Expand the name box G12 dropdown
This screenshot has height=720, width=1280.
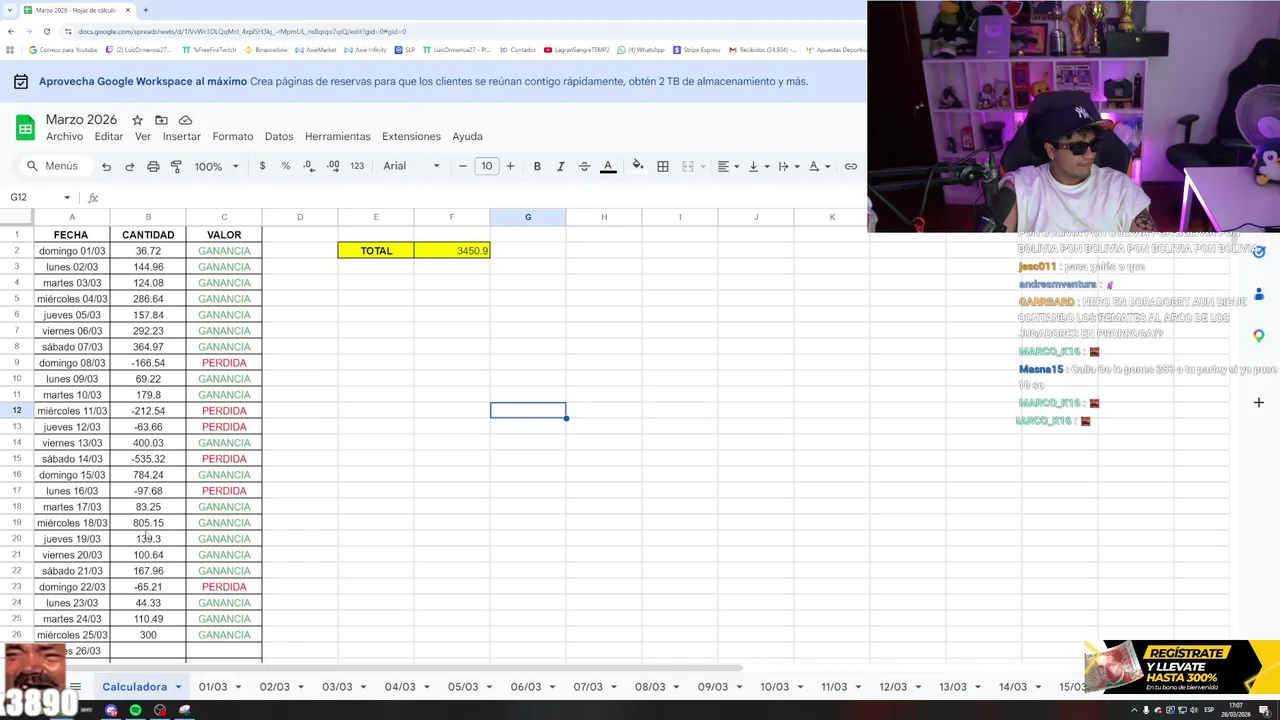click(67, 198)
